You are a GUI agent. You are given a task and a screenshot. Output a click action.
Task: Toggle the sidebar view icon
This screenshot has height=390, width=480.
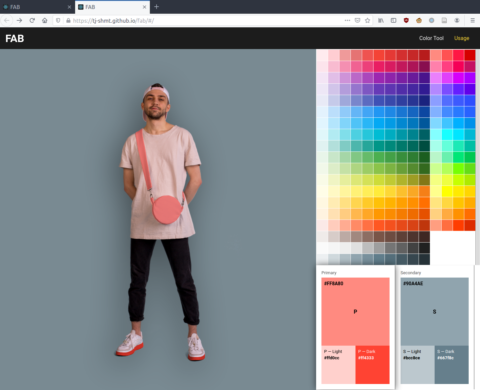coord(393,20)
